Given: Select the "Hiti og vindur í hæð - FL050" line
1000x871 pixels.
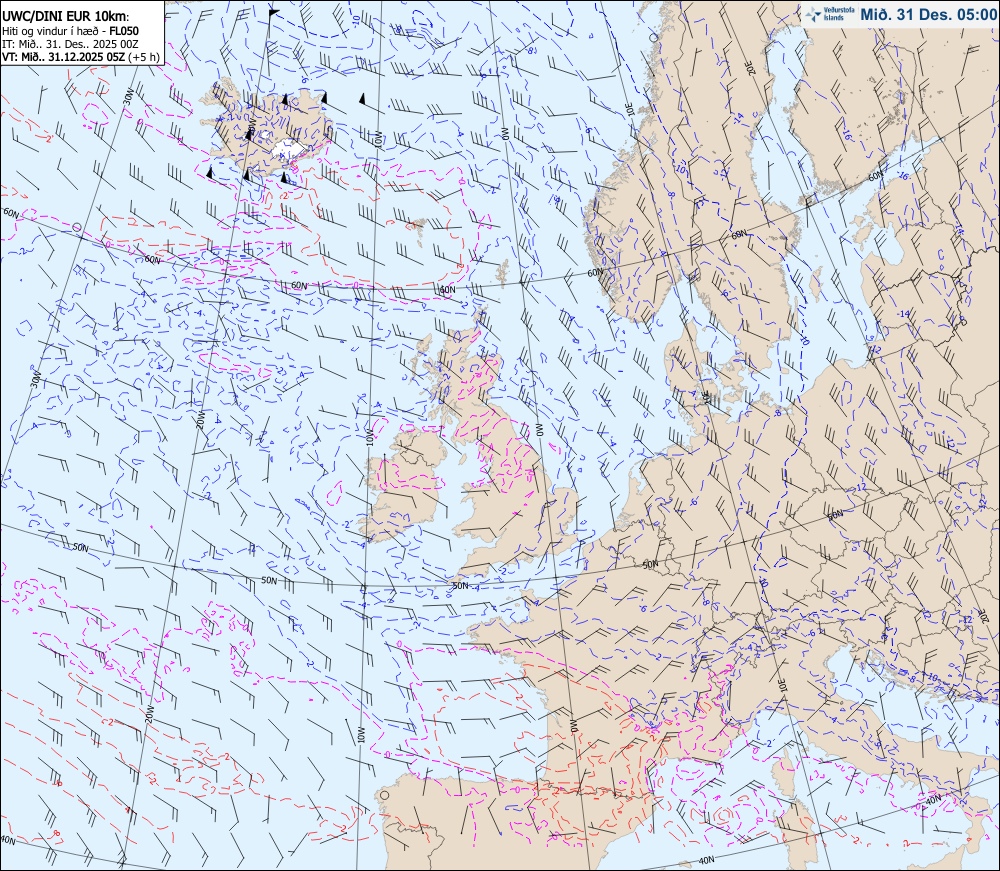Looking at the screenshot, I should coord(70,31).
